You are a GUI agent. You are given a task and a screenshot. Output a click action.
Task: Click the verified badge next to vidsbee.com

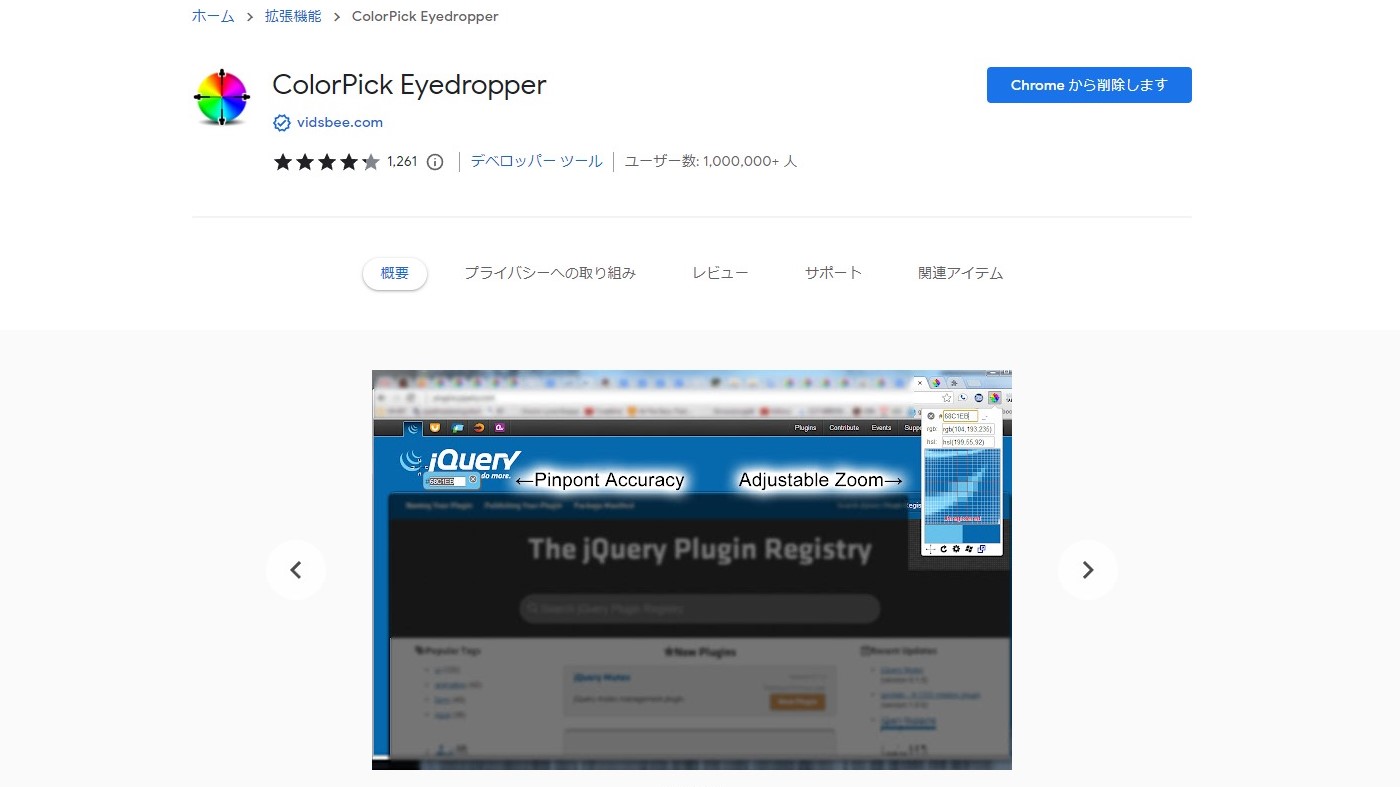click(x=282, y=123)
